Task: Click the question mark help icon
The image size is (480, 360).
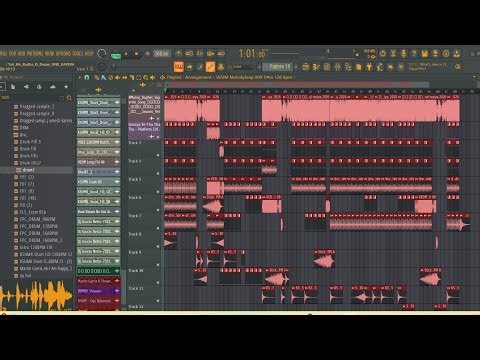Action: [x=414, y=54]
